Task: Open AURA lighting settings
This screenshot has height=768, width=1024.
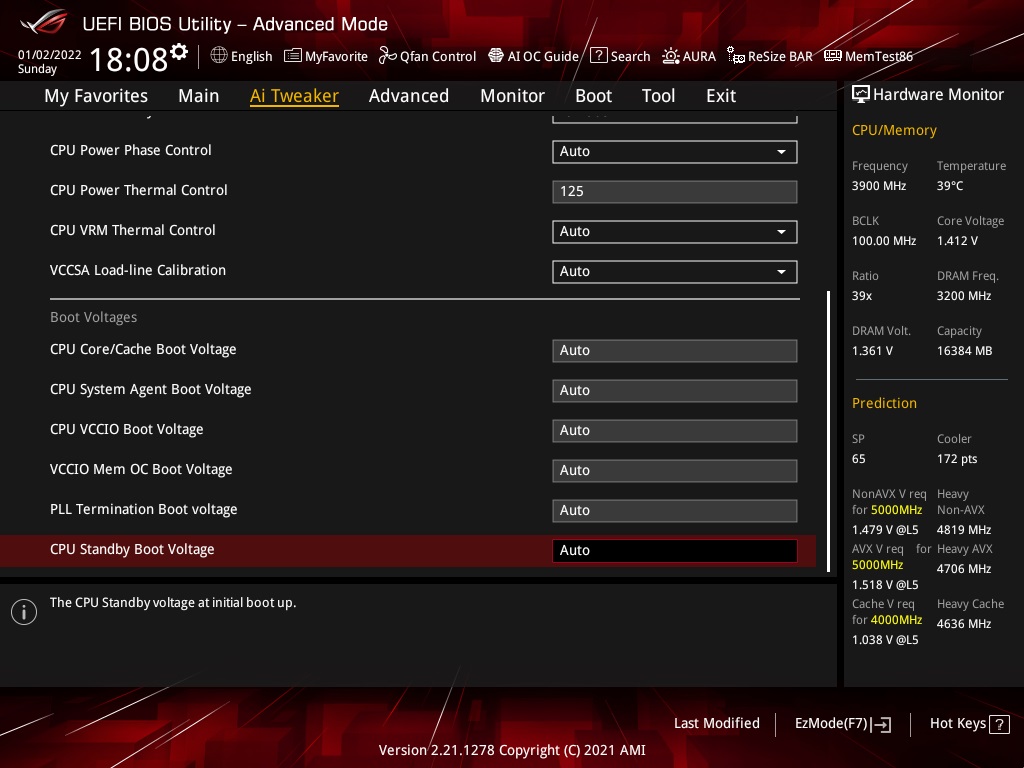Action: [689, 56]
